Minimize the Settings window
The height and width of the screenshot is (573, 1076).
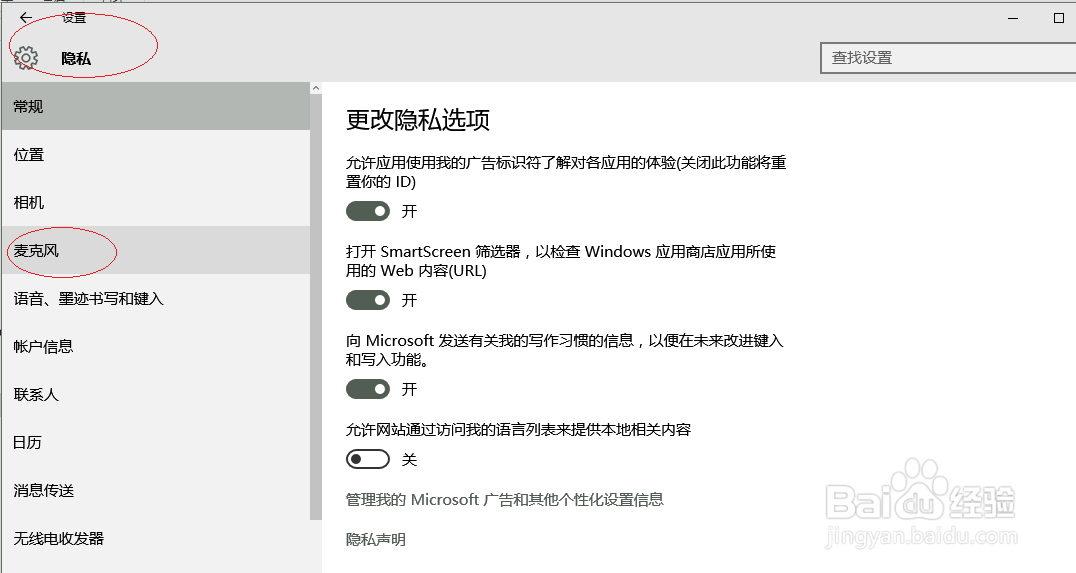[x=1014, y=19]
